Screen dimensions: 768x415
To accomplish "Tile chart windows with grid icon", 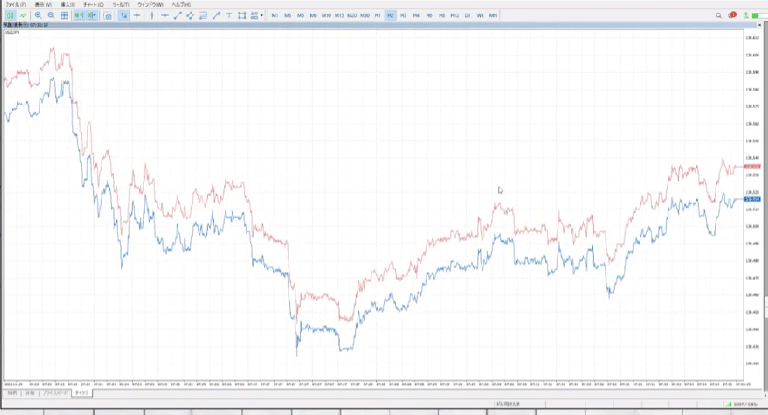I will 64,16.
